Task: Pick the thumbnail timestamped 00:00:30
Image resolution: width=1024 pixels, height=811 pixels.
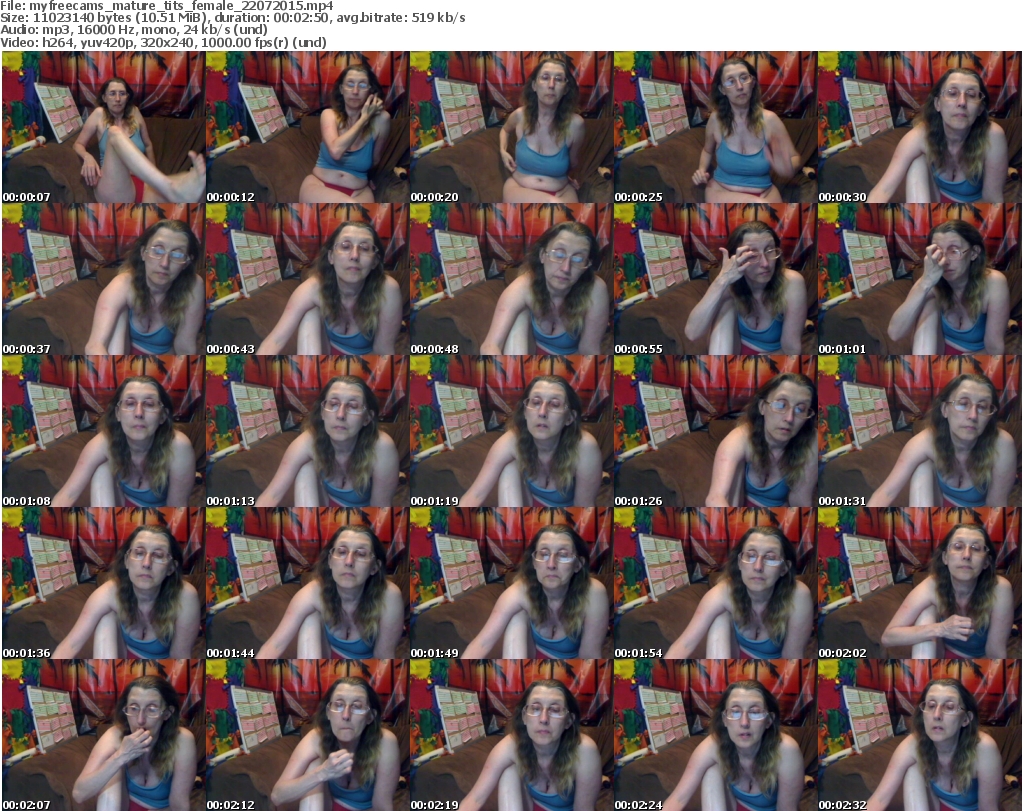Action: click(919, 127)
